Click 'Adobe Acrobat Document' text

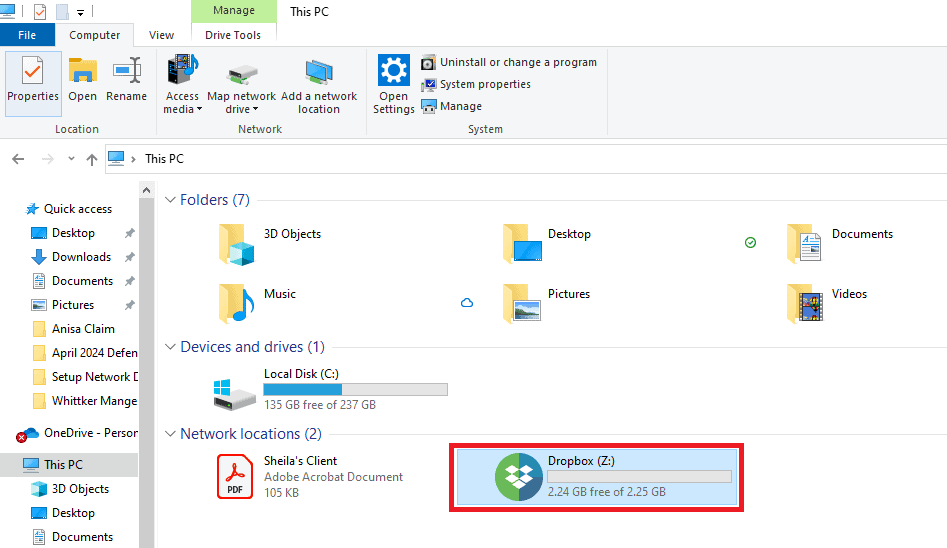(333, 477)
